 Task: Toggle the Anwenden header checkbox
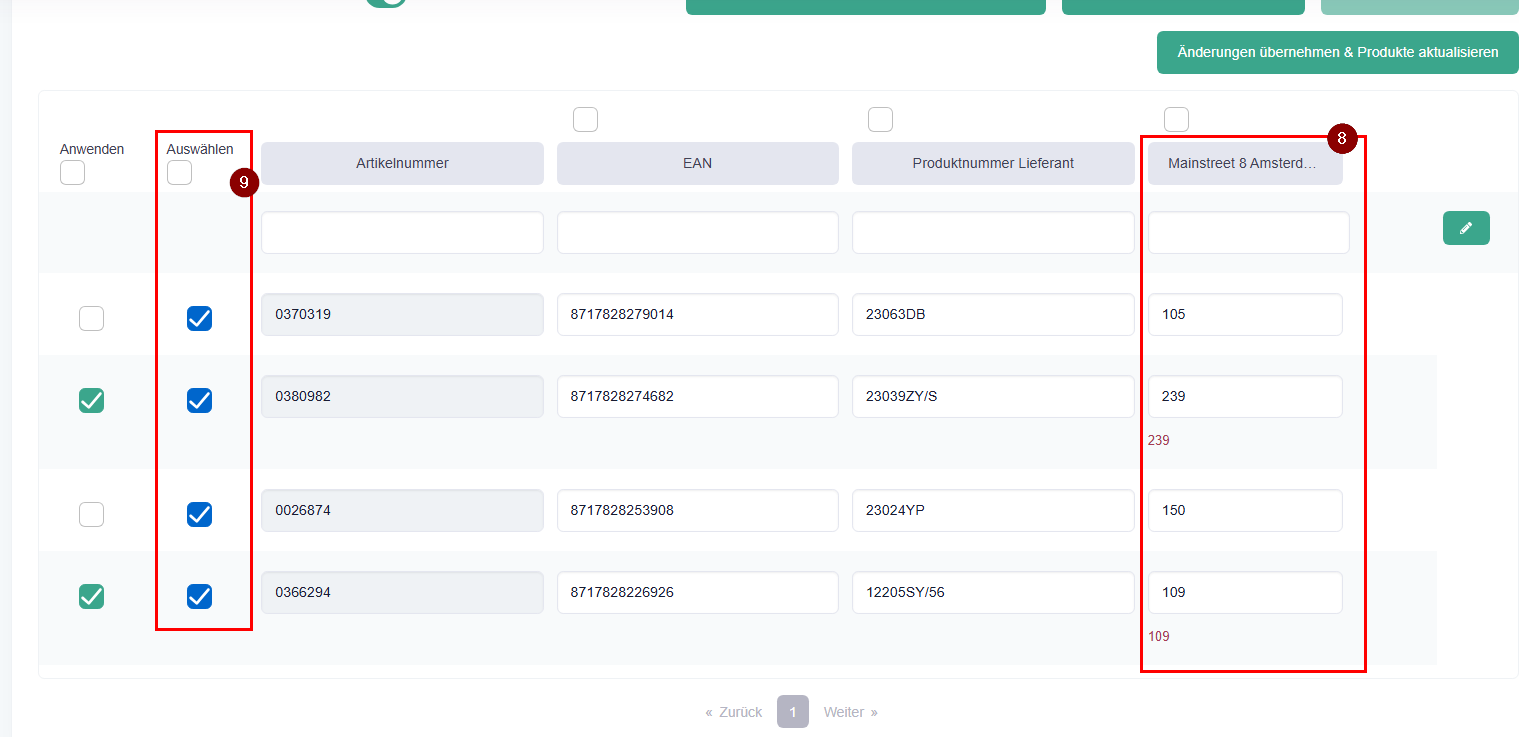tap(72, 173)
